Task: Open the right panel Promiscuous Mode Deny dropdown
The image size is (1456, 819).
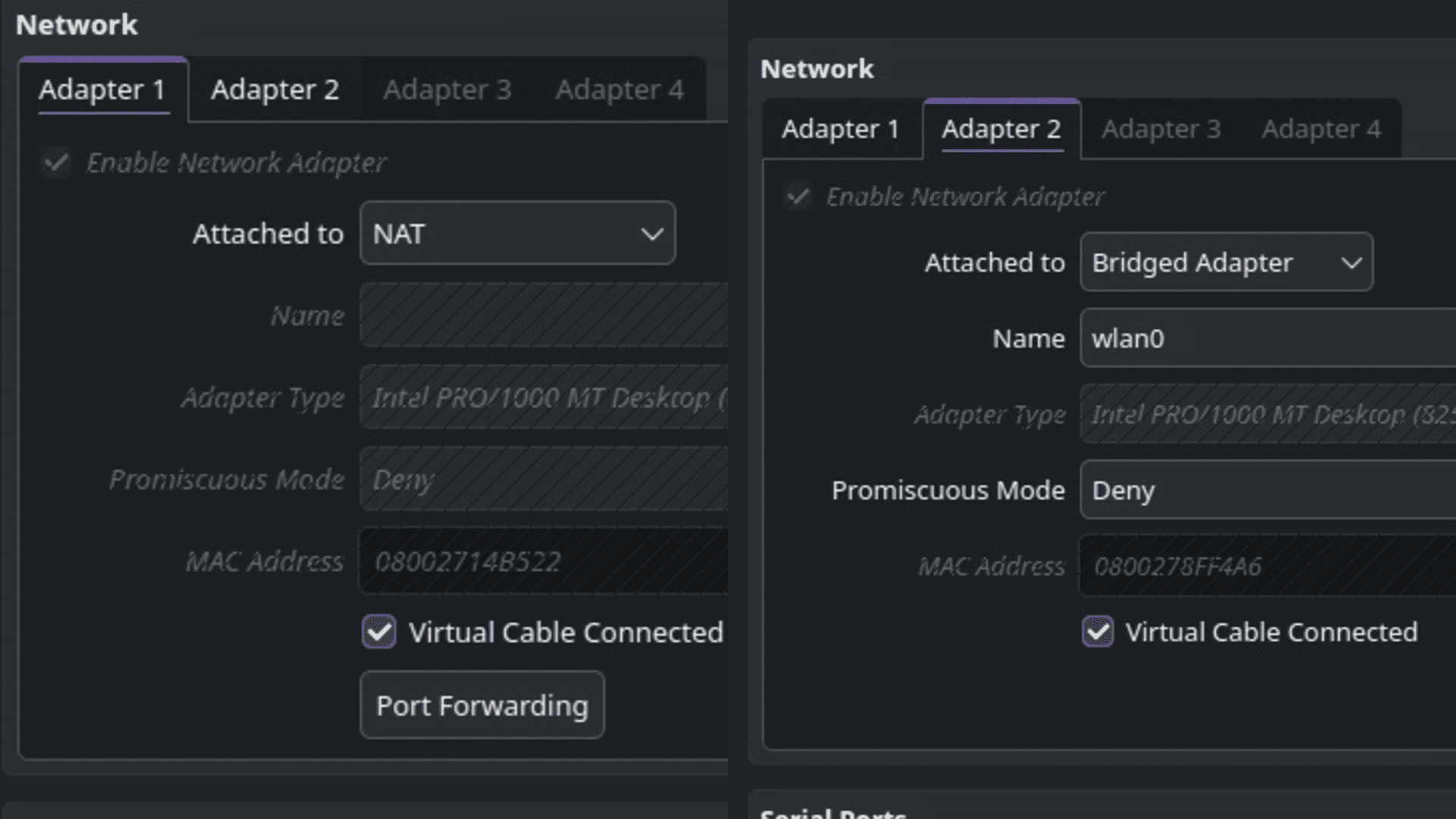Action: [x=1268, y=490]
